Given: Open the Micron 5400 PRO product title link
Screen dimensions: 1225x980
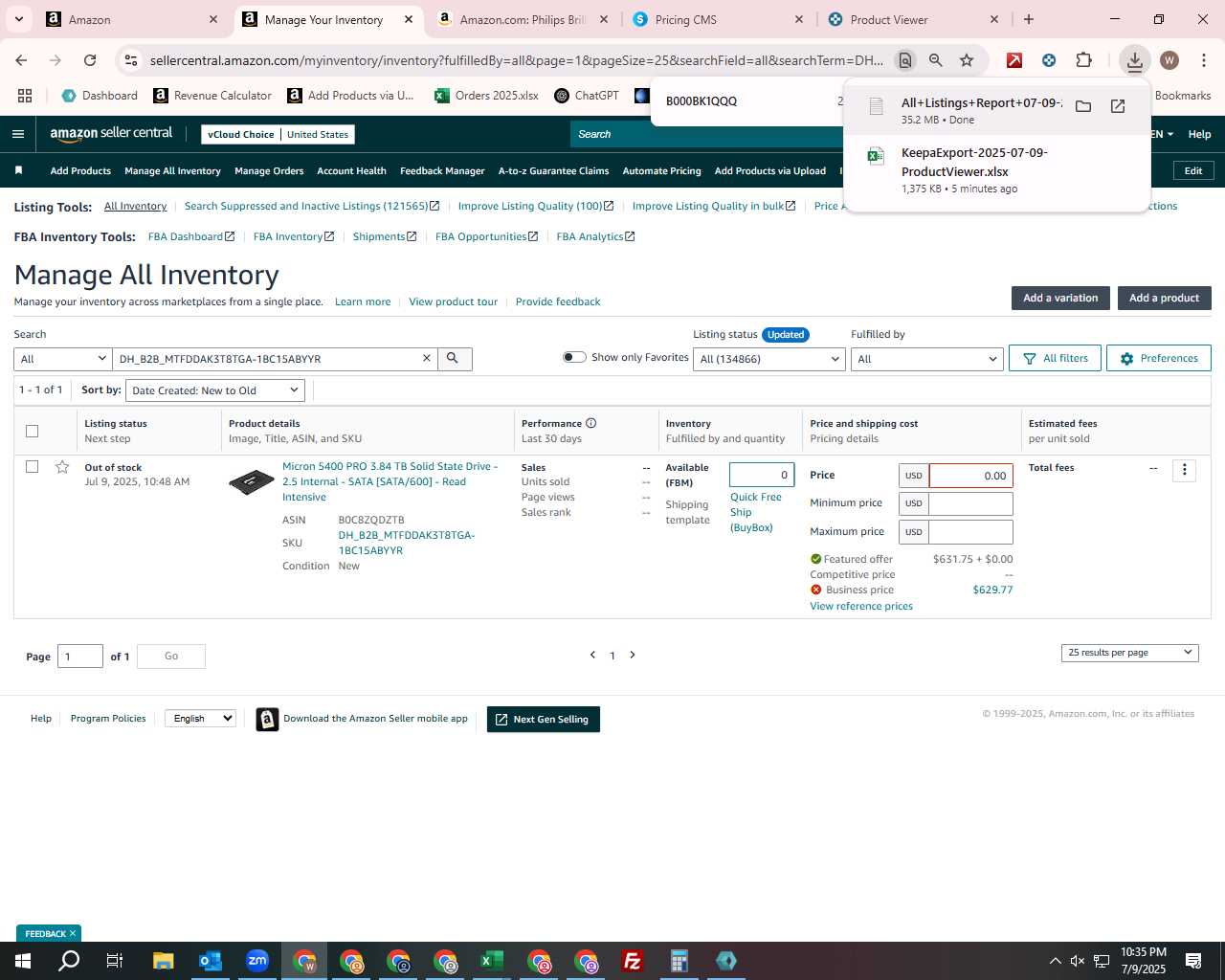Looking at the screenshot, I should click(x=390, y=481).
